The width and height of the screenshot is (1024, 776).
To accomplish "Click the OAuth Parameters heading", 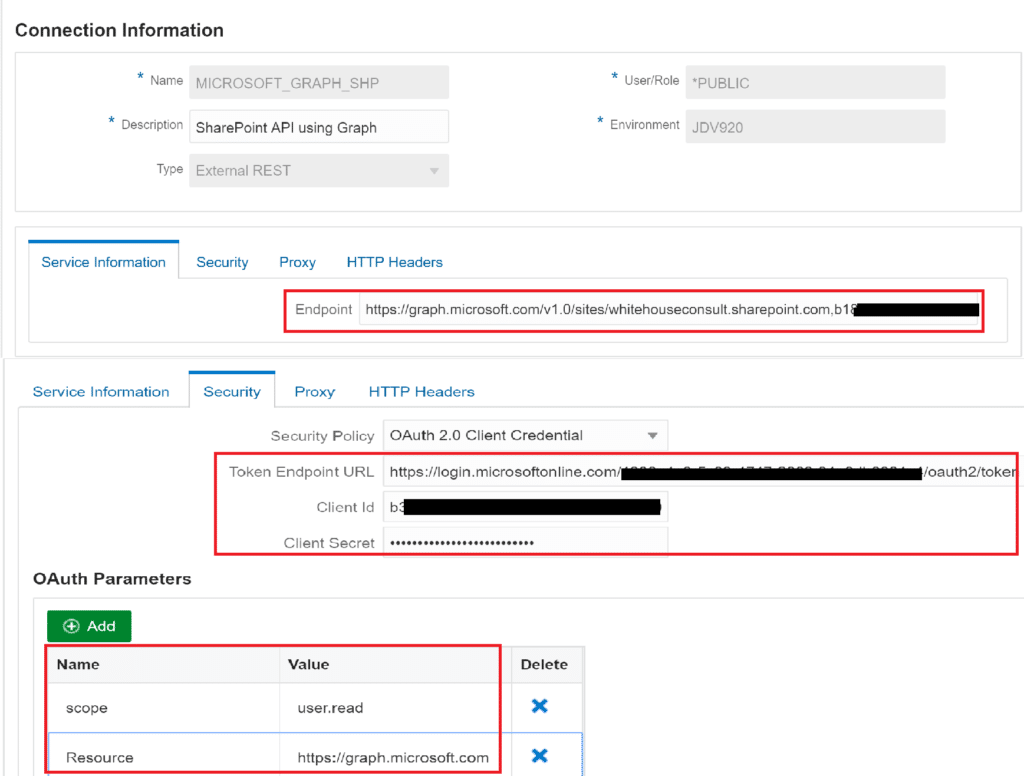I will pos(112,579).
